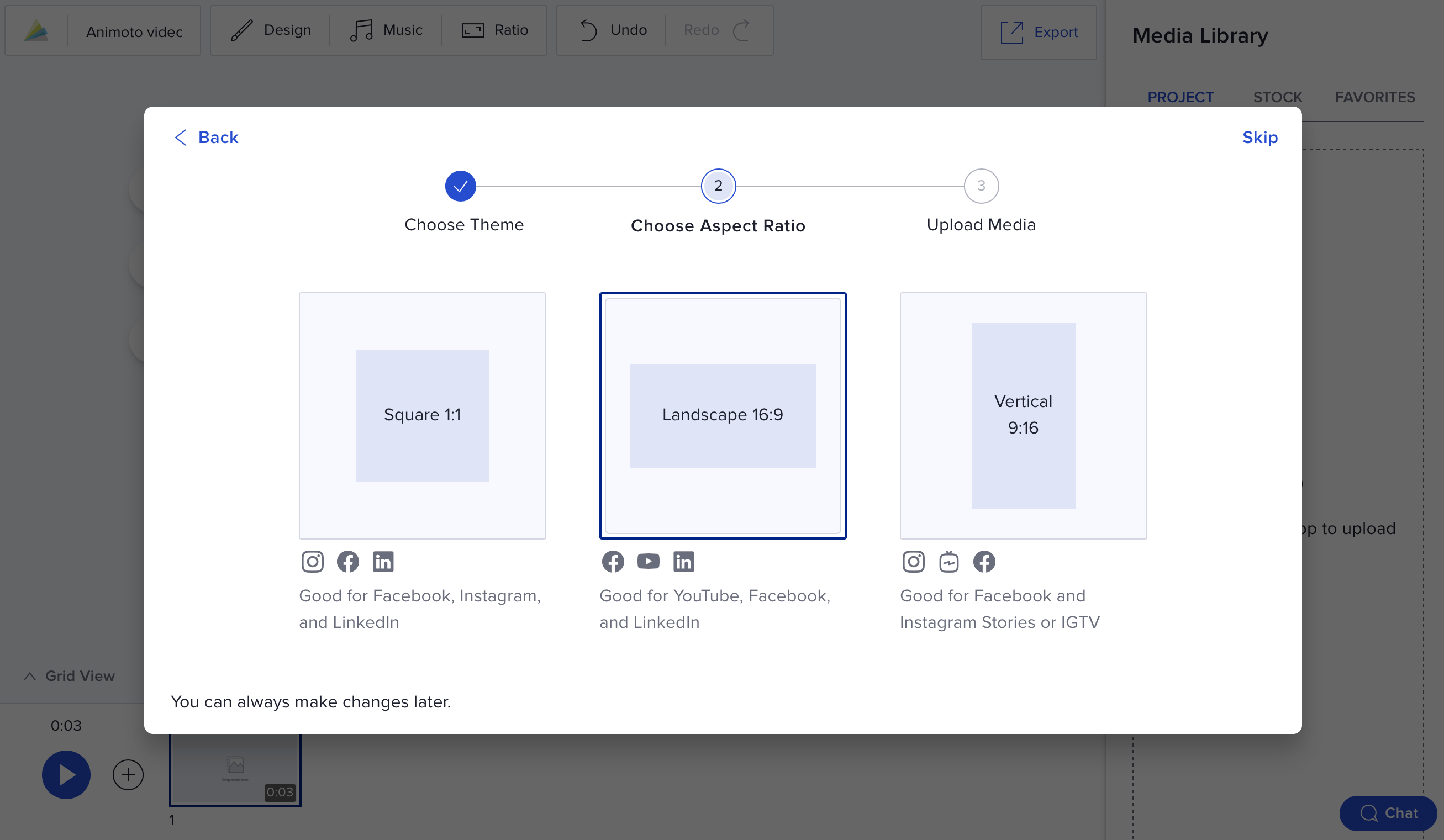
Task: Expand the Grid View section
Action: pos(68,674)
